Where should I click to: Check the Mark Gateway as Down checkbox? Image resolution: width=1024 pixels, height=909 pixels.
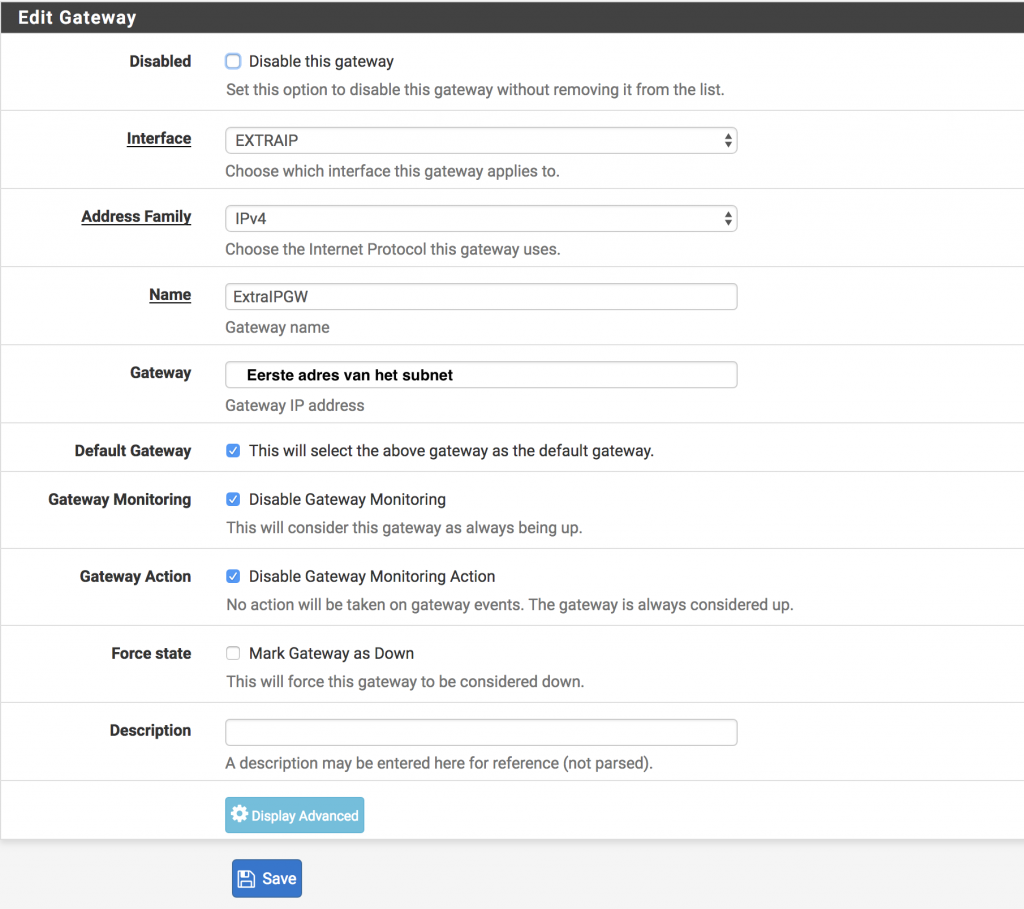pyautogui.click(x=233, y=654)
